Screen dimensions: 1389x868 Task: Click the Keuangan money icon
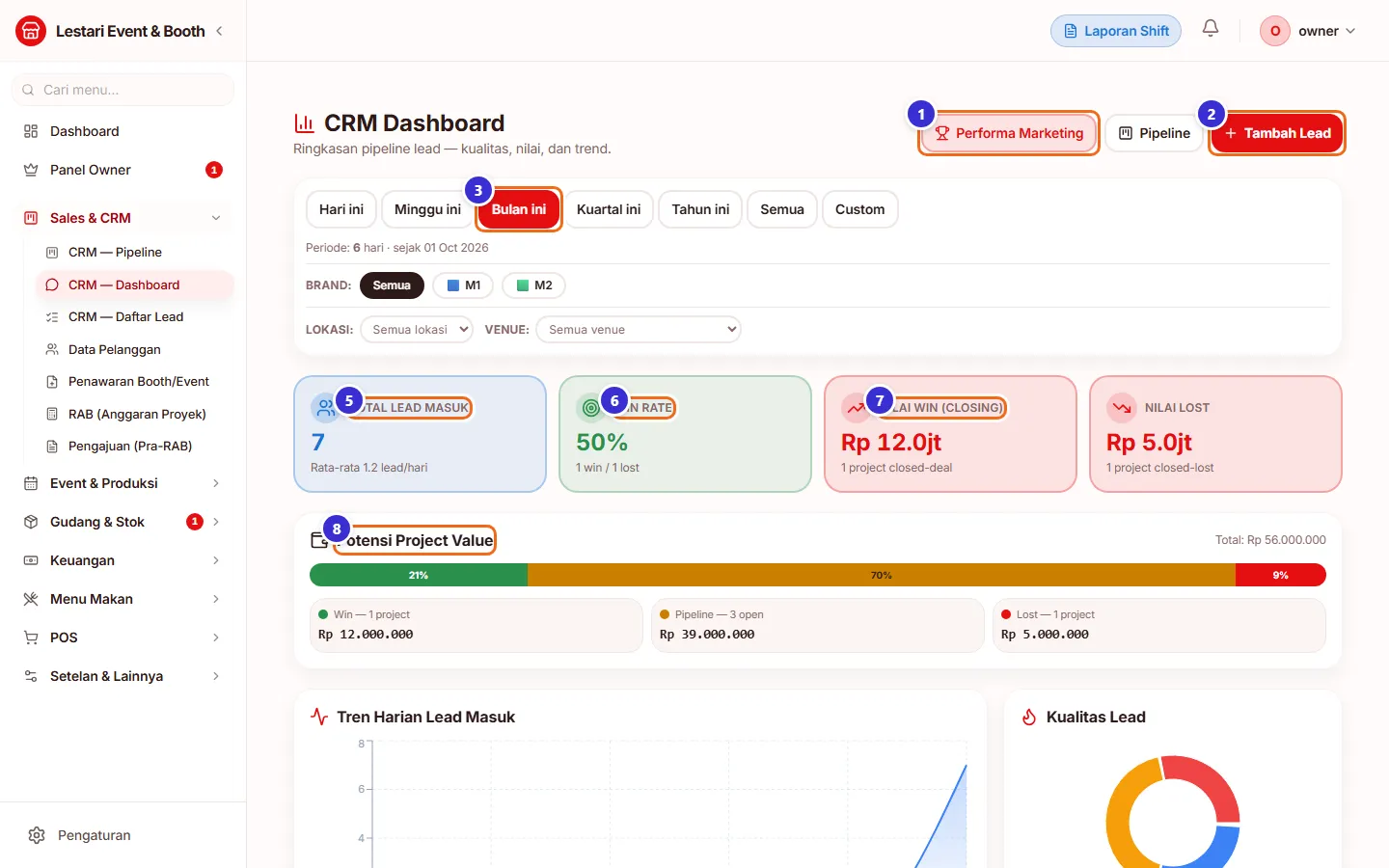click(31, 560)
